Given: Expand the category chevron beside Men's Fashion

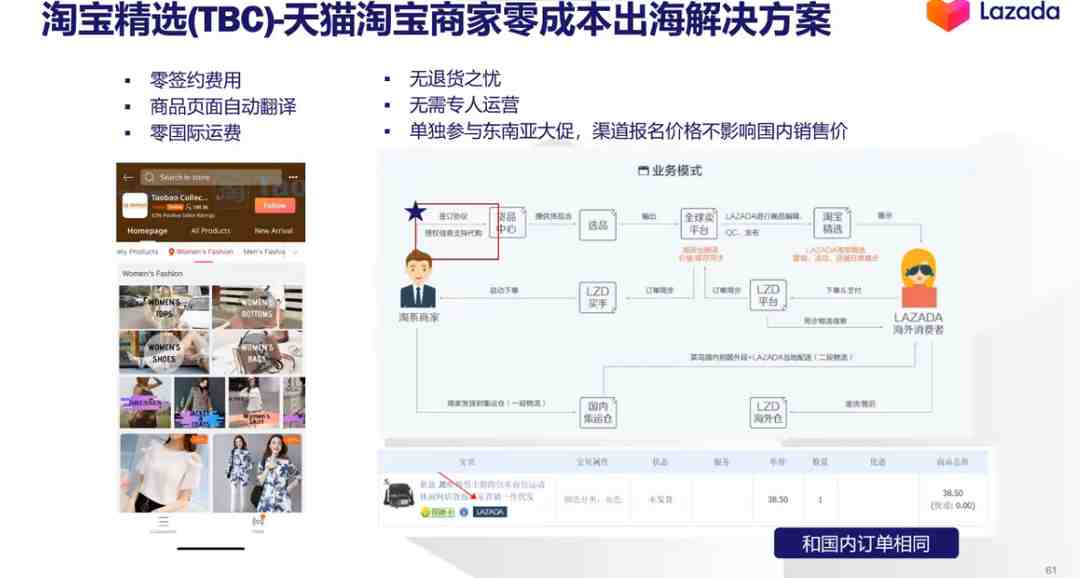Looking at the screenshot, I should tap(296, 252).
